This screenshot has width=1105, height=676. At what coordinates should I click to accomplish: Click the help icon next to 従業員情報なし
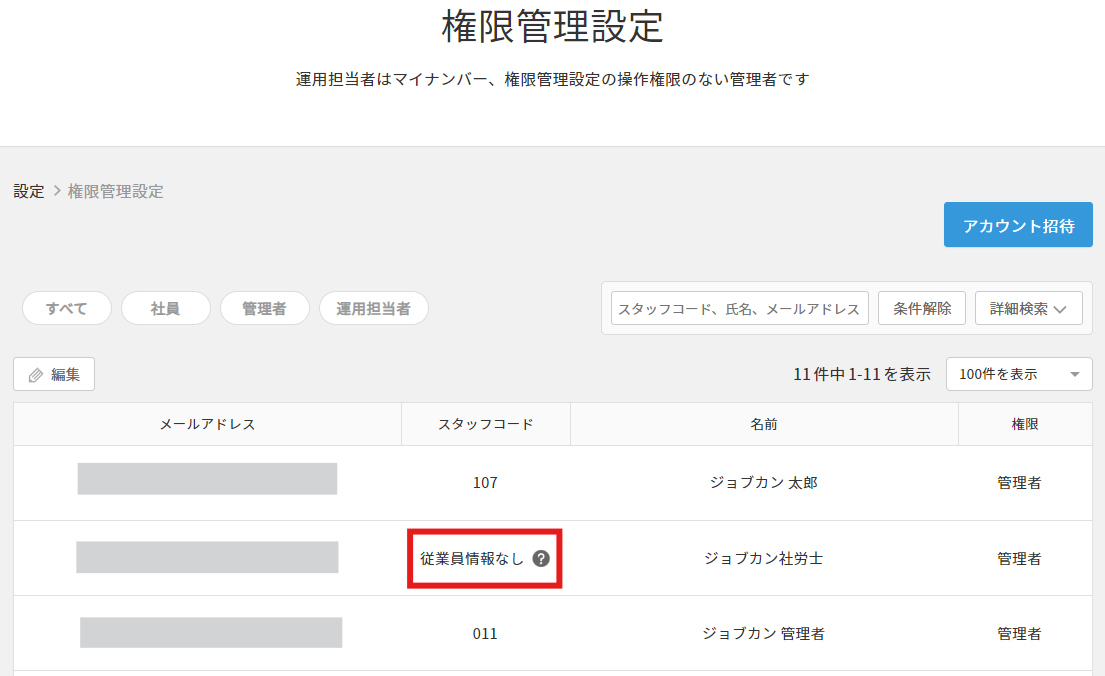click(x=541, y=558)
